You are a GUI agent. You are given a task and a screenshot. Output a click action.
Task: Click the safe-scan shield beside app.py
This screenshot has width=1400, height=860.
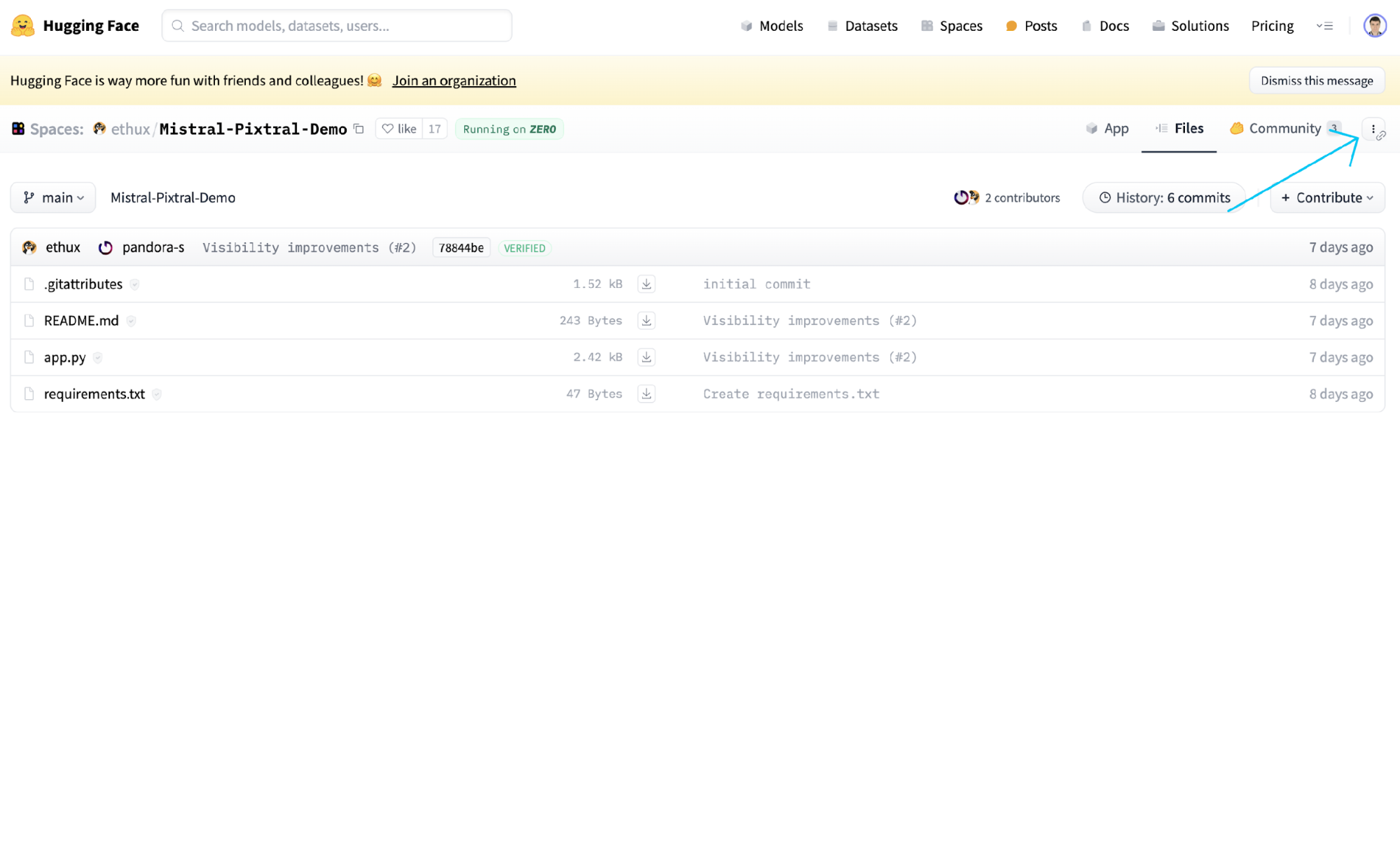(x=97, y=357)
